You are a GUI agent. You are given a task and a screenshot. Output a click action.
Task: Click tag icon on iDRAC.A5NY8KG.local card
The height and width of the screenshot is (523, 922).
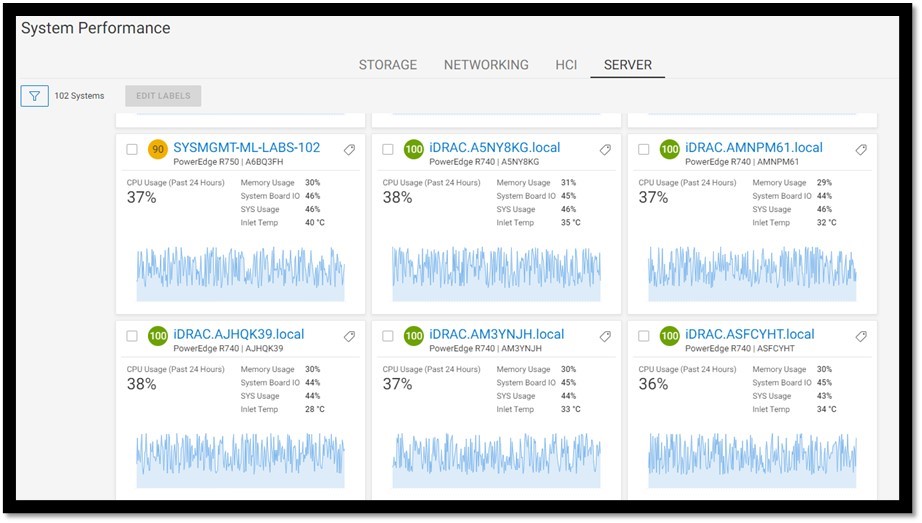coord(605,150)
